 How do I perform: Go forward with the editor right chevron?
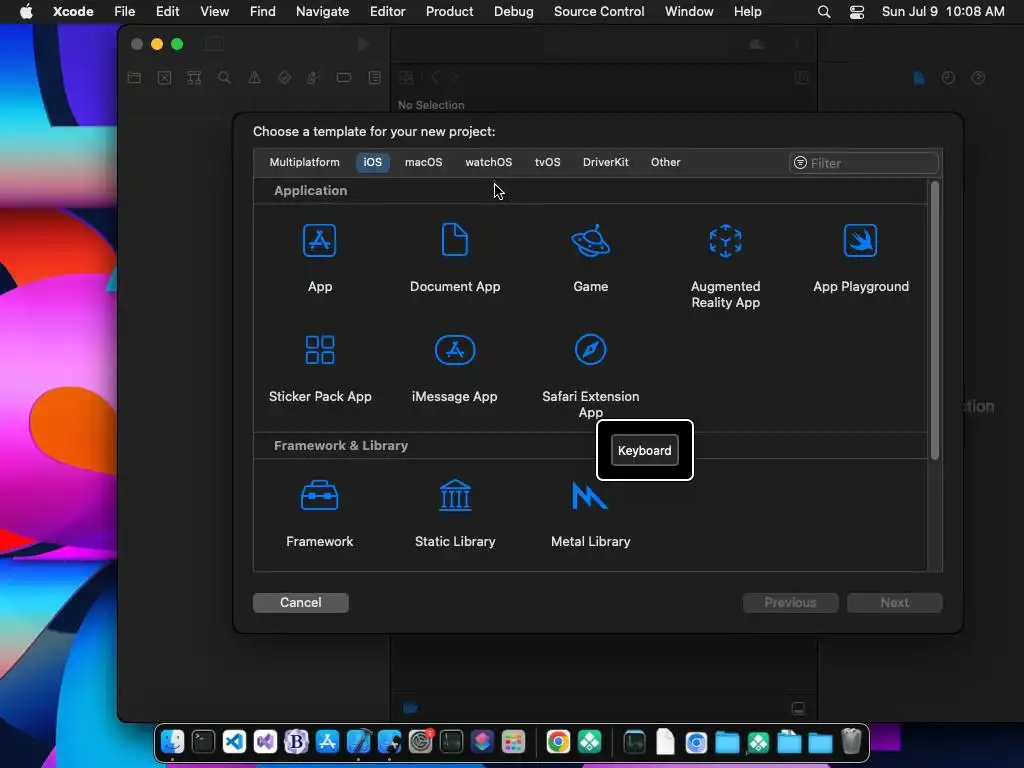(x=456, y=78)
